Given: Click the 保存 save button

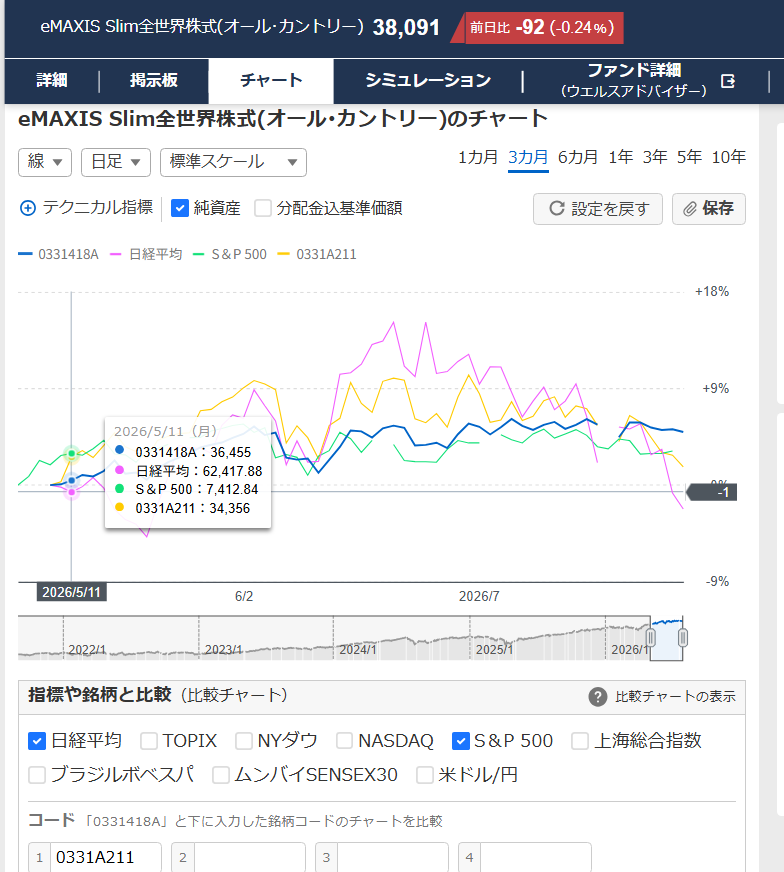Looking at the screenshot, I should click(x=708, y=209).
